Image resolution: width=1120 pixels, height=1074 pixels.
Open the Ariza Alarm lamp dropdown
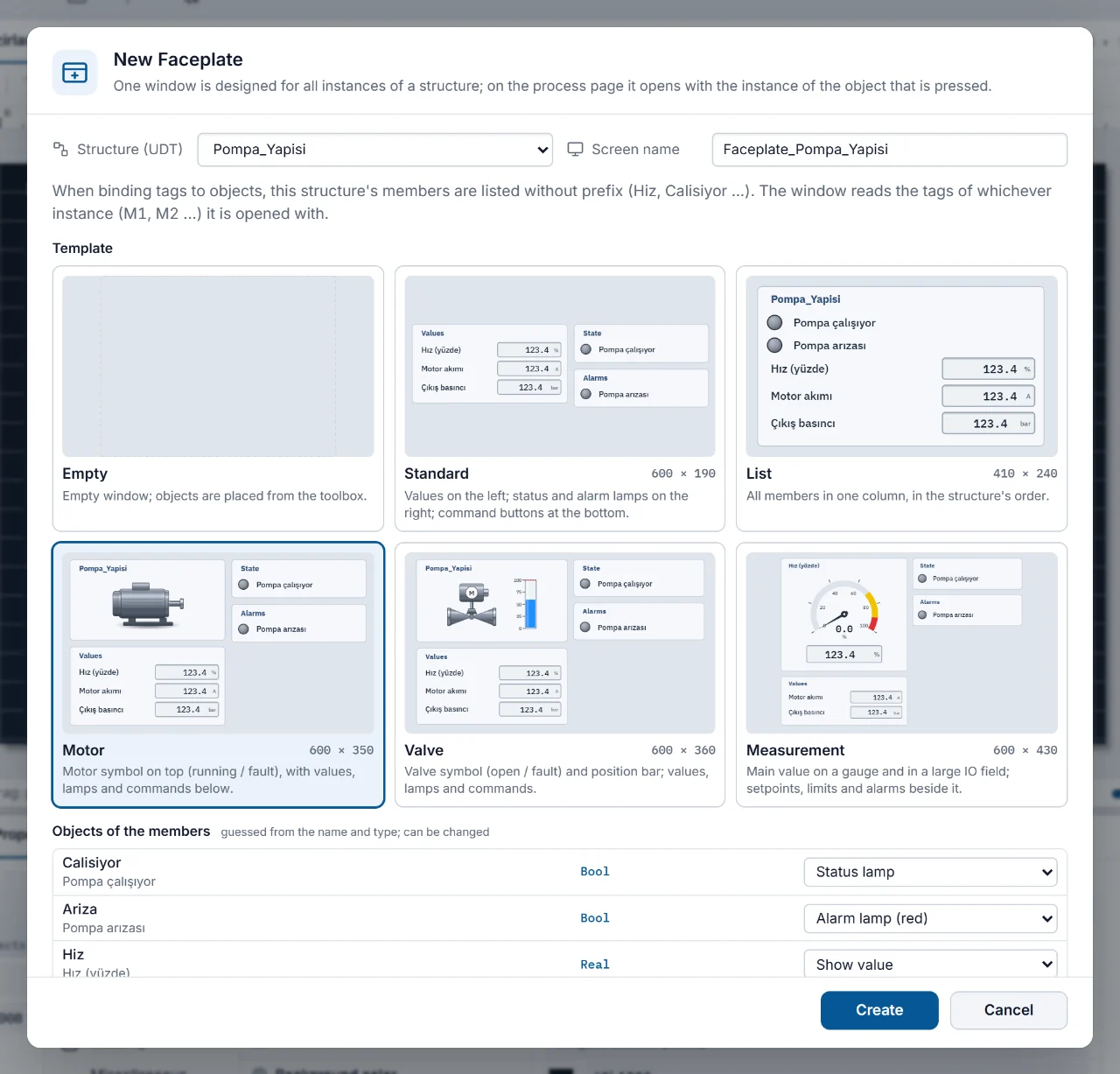(x=930, y=918)
